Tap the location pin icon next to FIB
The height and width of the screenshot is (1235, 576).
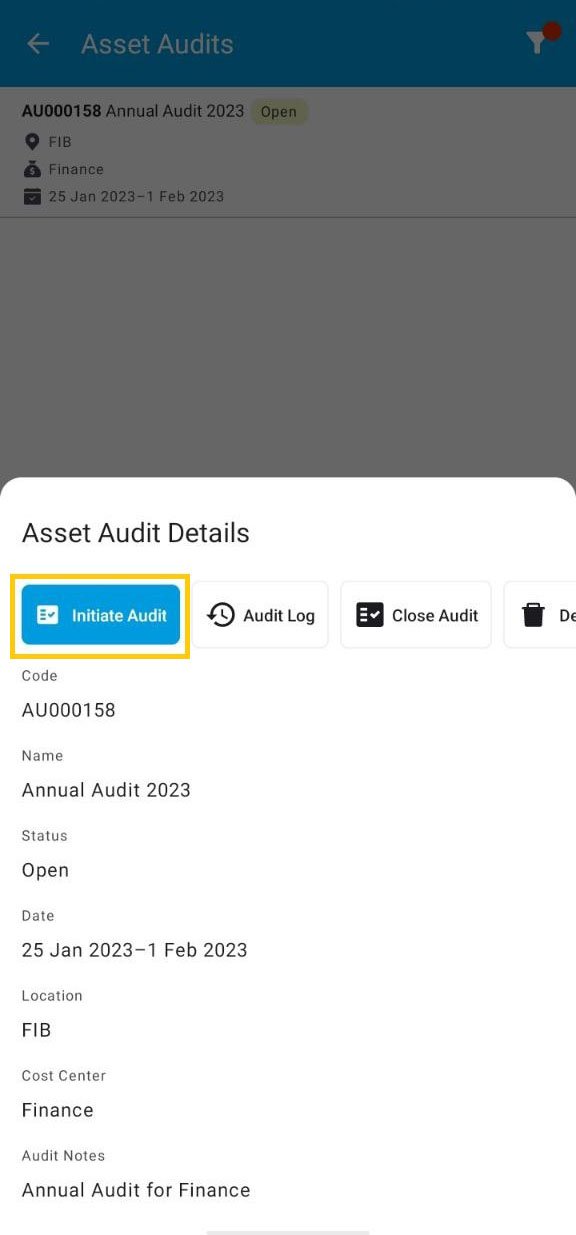(32, 141)
